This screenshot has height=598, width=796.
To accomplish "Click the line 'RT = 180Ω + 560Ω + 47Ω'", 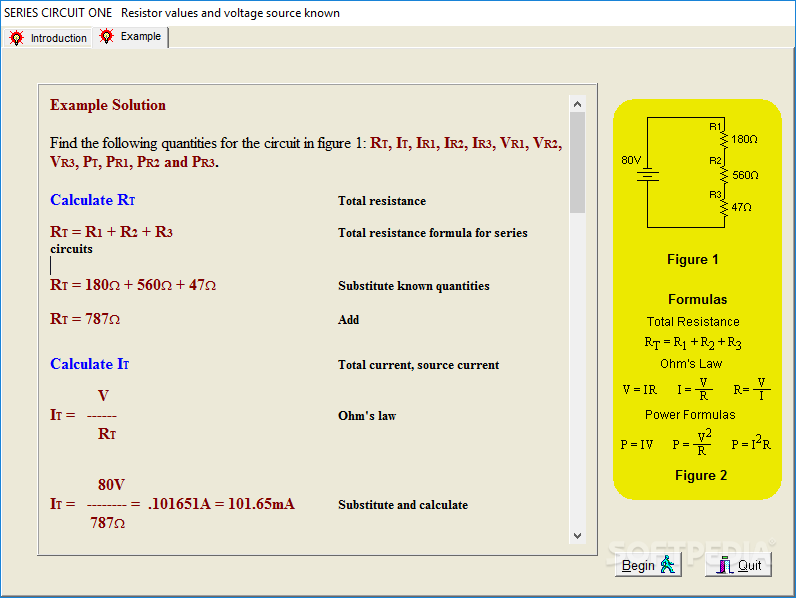I will coord(133,285).
